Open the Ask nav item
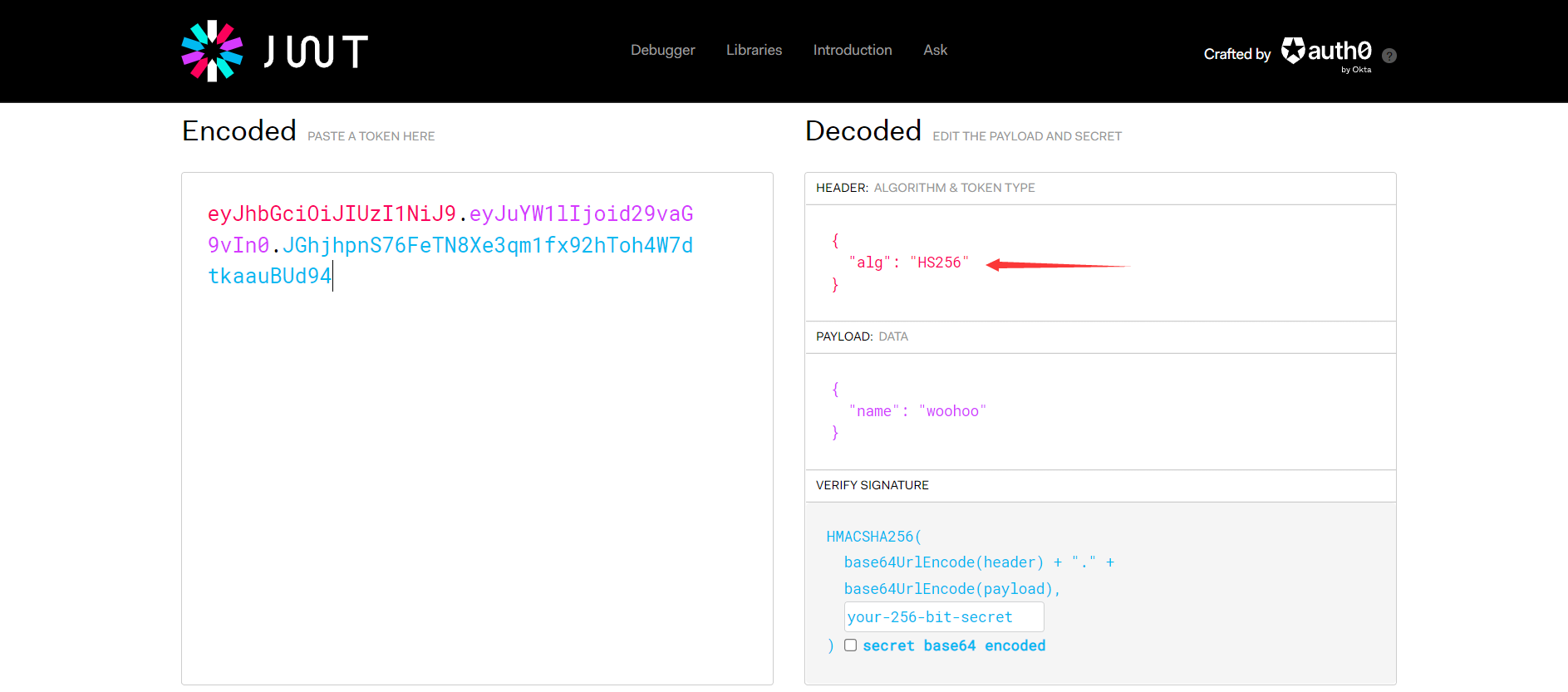This screenshot has width=1568, height=692. [x=935, y=50]
